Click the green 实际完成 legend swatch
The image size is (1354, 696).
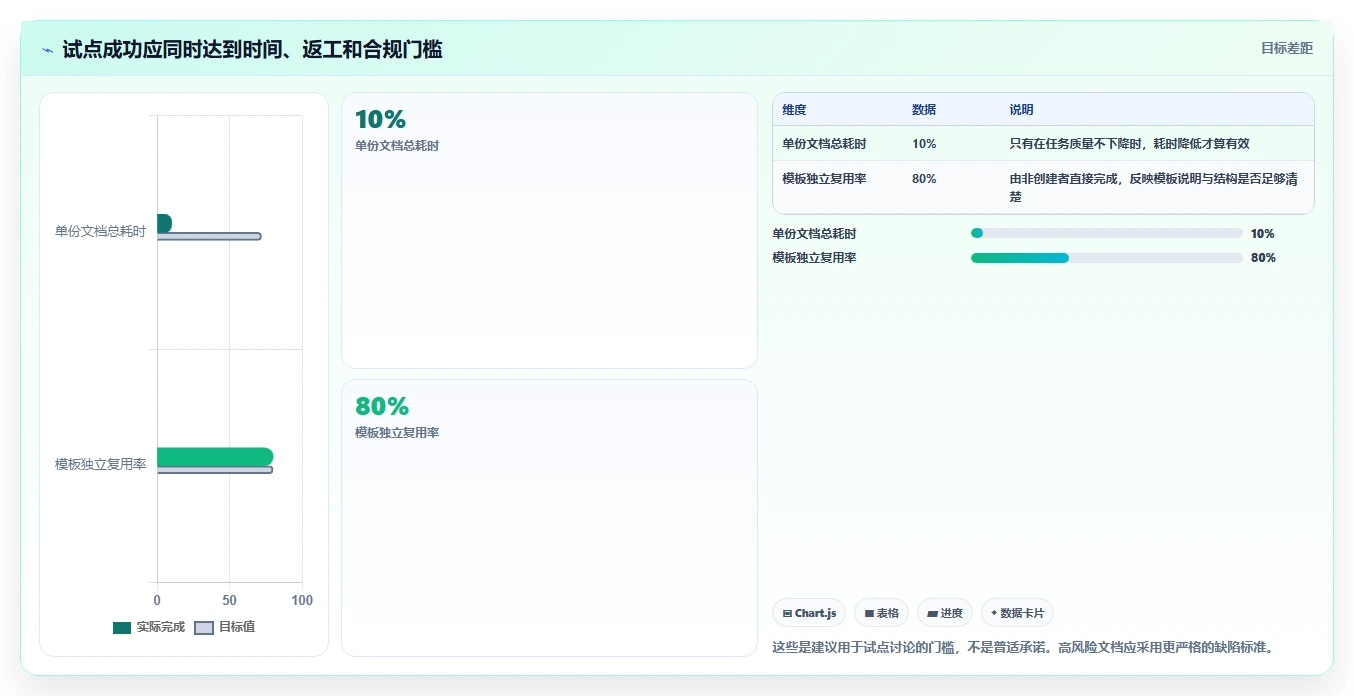click(122, 628)
